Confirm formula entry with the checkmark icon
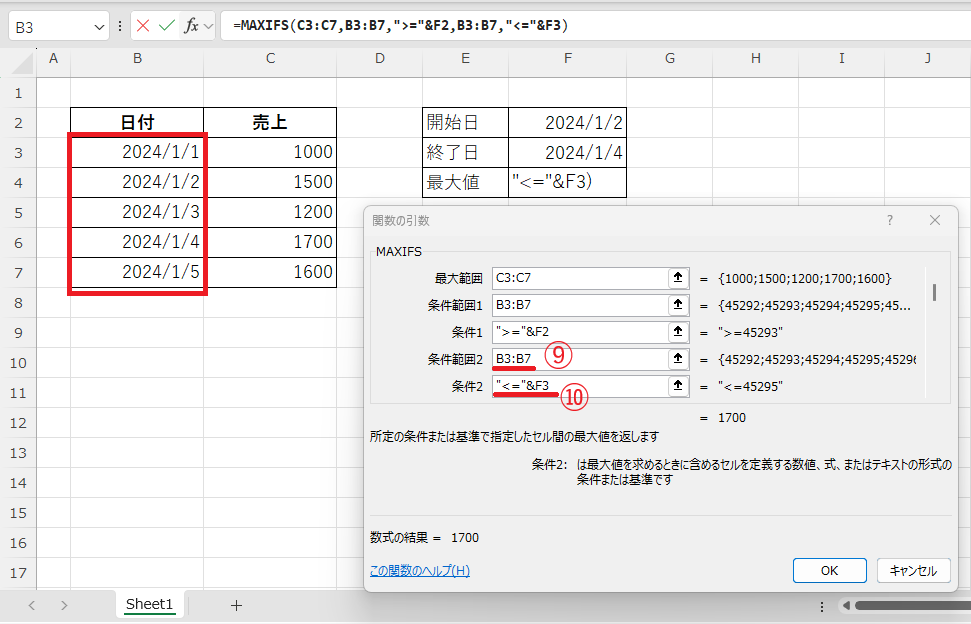Screen dimensions: 971x624 tap(167, 26)
